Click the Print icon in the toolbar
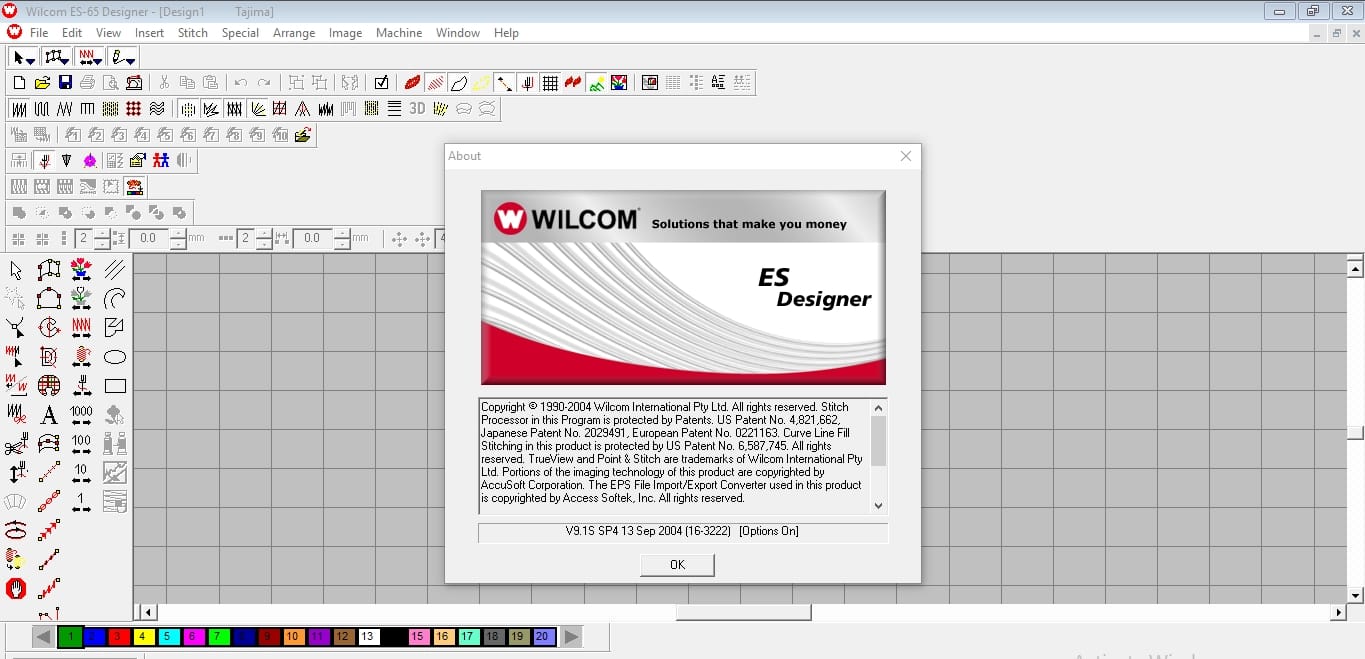This screenshot has height=659, width=1365. (x=88, y=83)
